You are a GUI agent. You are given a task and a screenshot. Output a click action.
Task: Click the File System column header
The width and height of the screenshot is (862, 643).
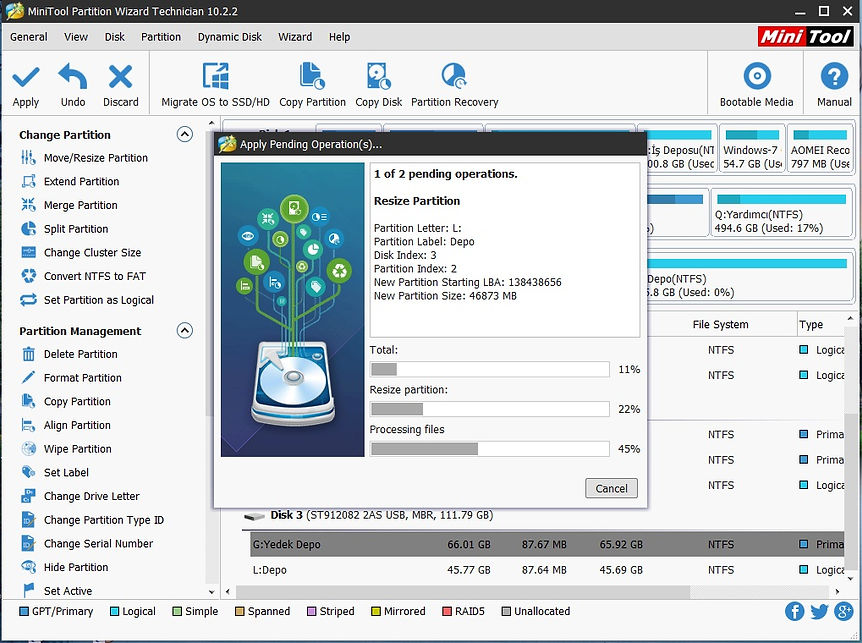[720, 324]
